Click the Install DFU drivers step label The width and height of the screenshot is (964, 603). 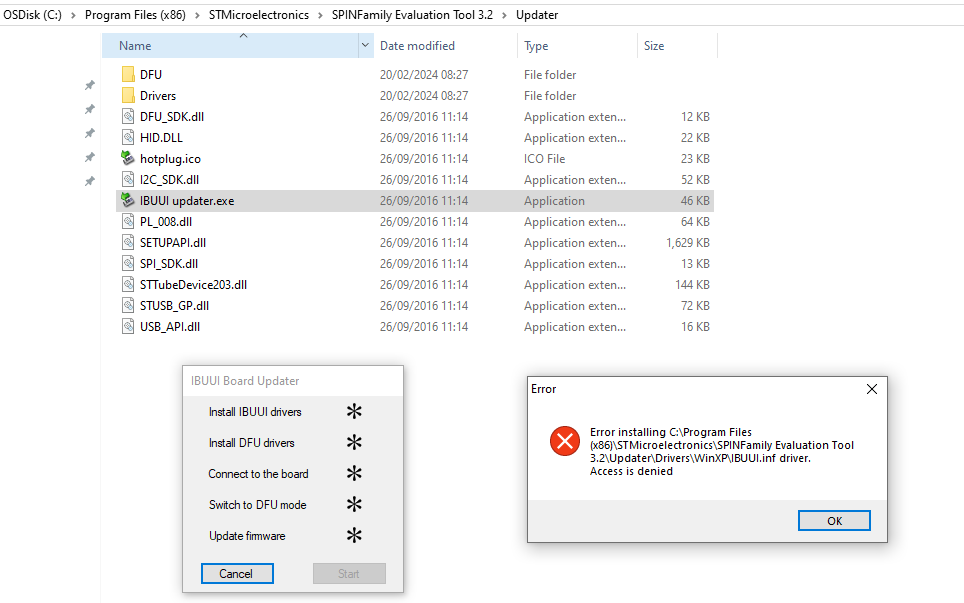click(251, 443)
